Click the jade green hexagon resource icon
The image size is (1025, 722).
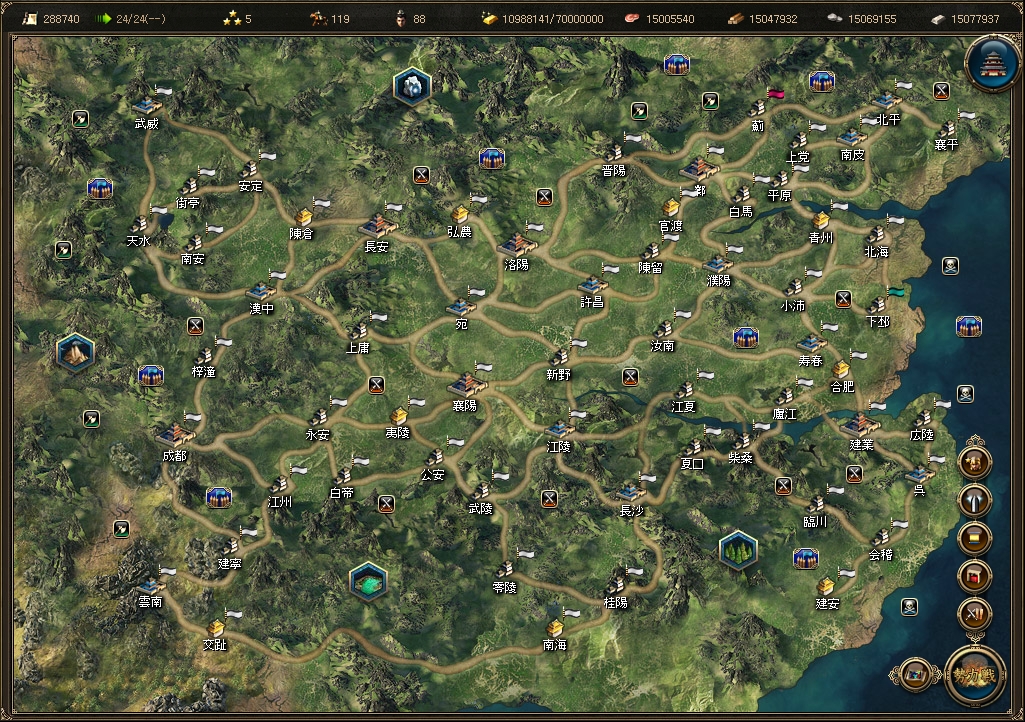click(x=368, y=581)
